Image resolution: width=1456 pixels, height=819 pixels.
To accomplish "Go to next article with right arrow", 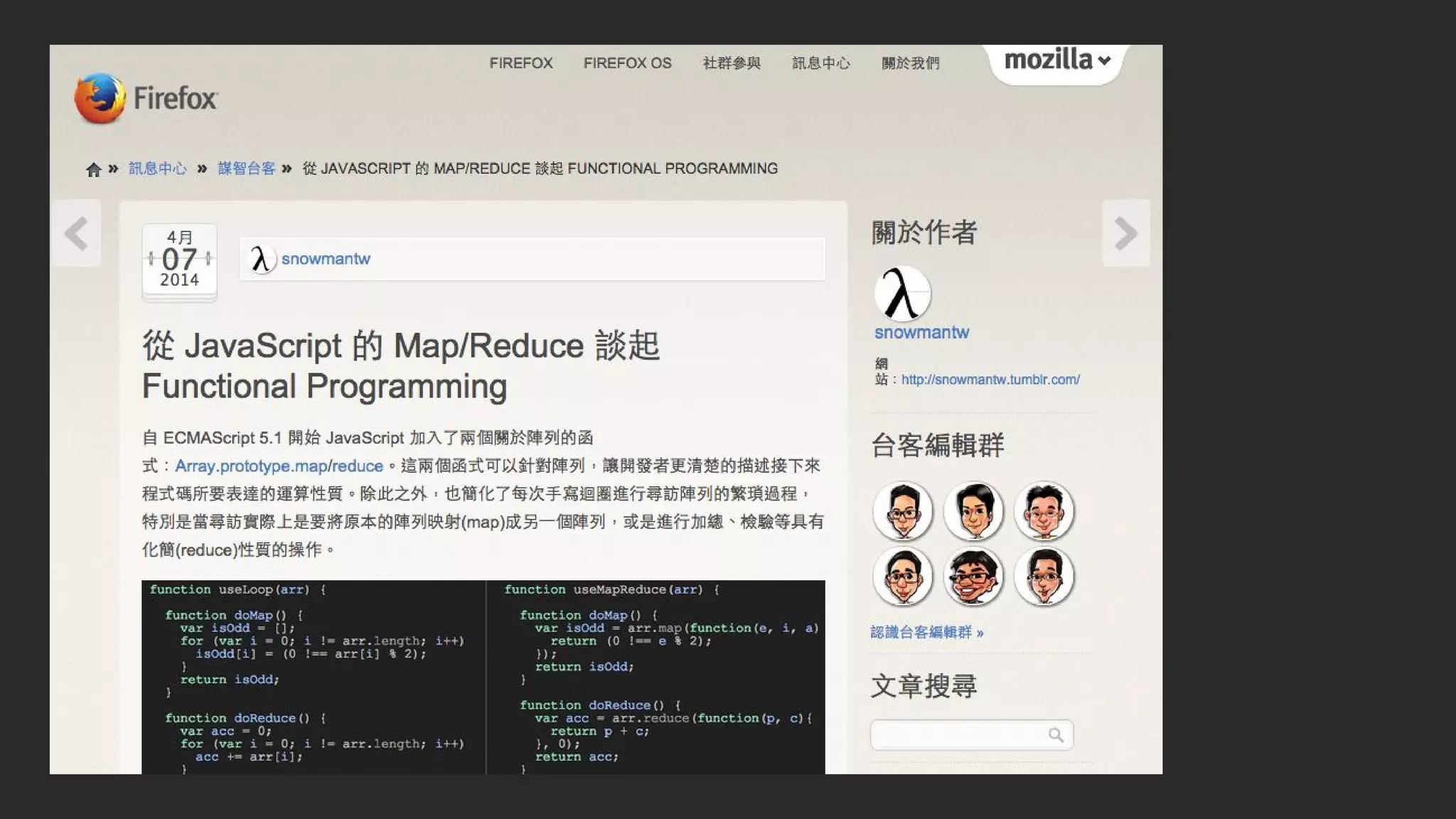I will click(1125, 233).
